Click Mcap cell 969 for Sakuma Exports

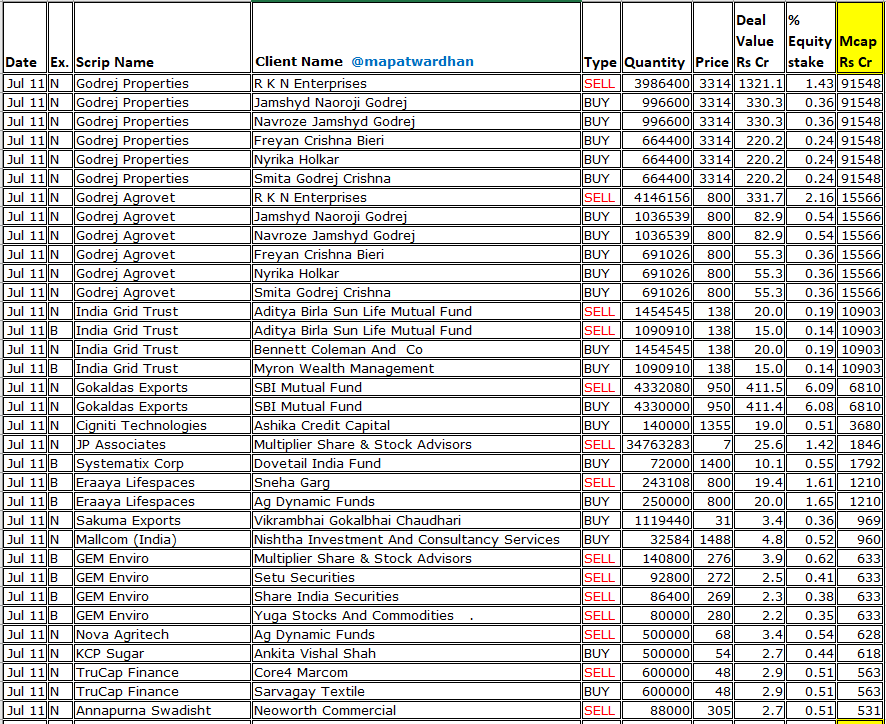pos(859,521)
